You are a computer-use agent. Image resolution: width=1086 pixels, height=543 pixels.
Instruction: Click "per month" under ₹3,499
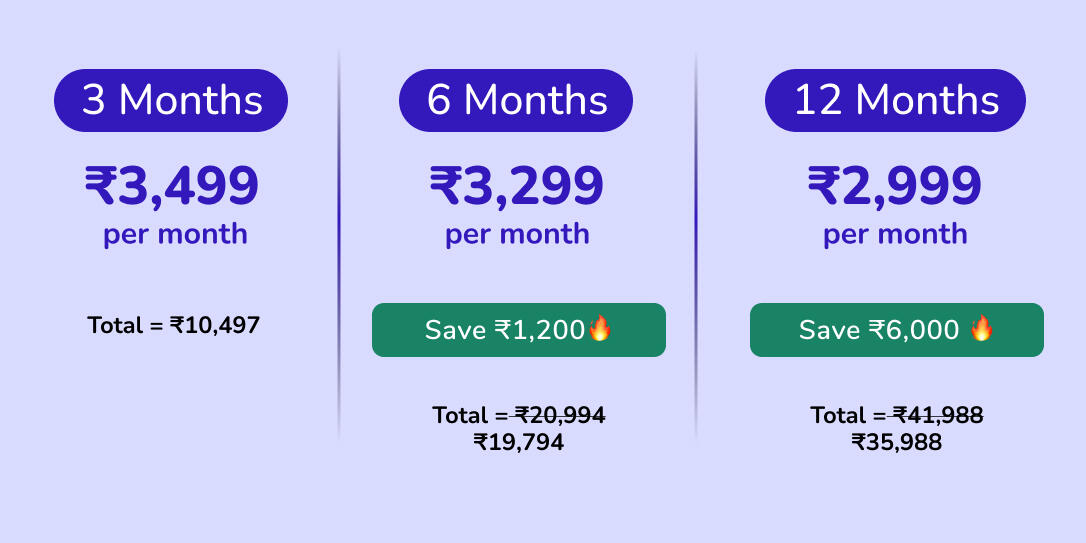(175, 234)
